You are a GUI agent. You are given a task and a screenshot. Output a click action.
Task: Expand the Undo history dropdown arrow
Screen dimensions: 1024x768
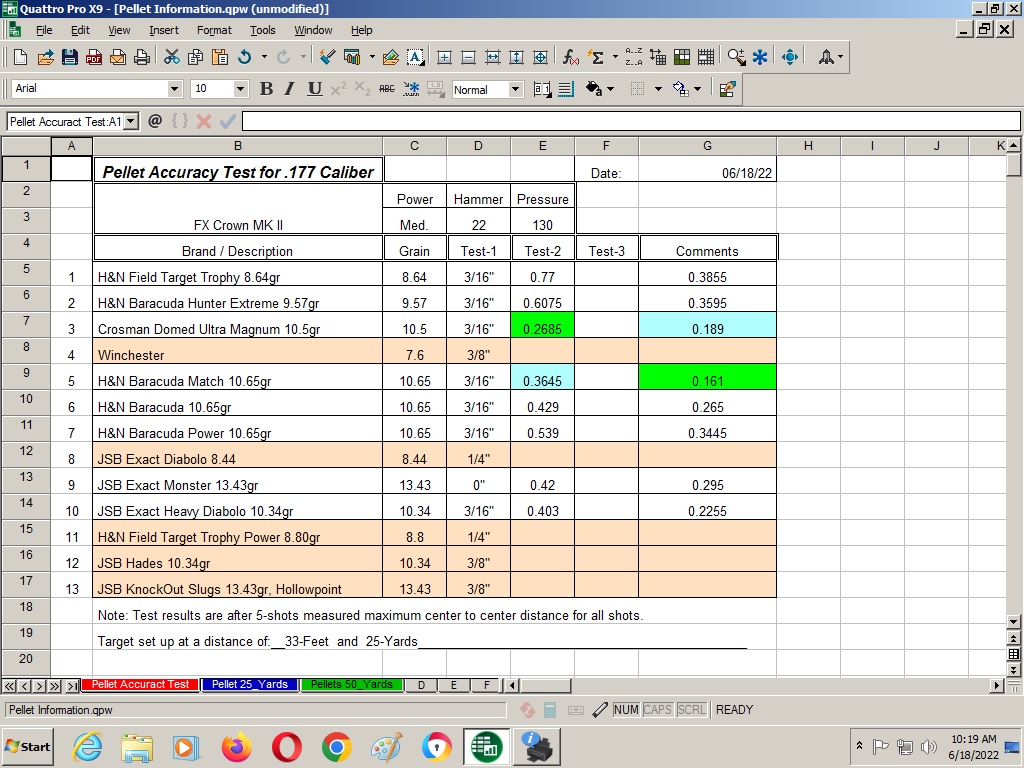click(264, 57)
